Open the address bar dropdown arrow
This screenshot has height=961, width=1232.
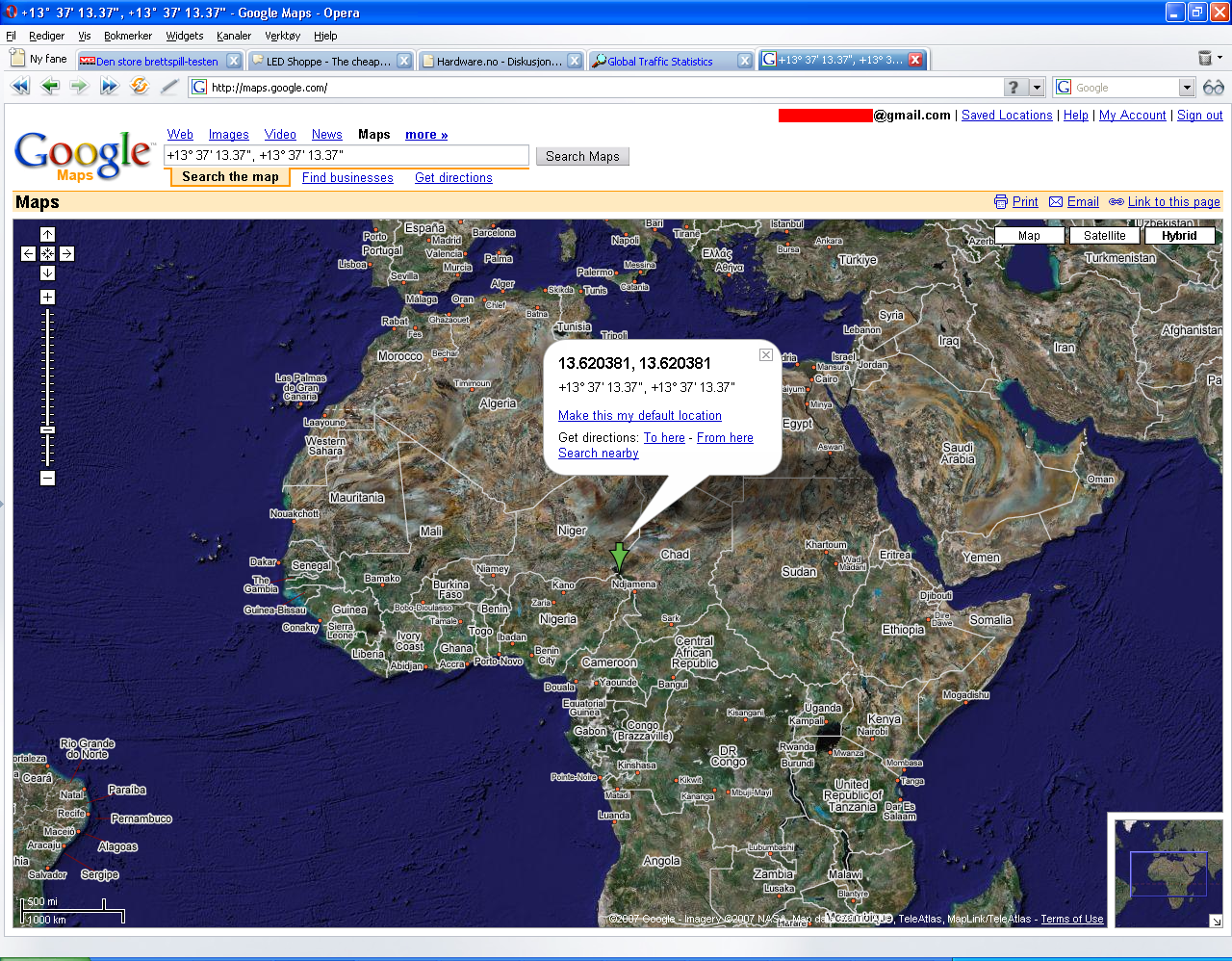(x=1037, y=88)
